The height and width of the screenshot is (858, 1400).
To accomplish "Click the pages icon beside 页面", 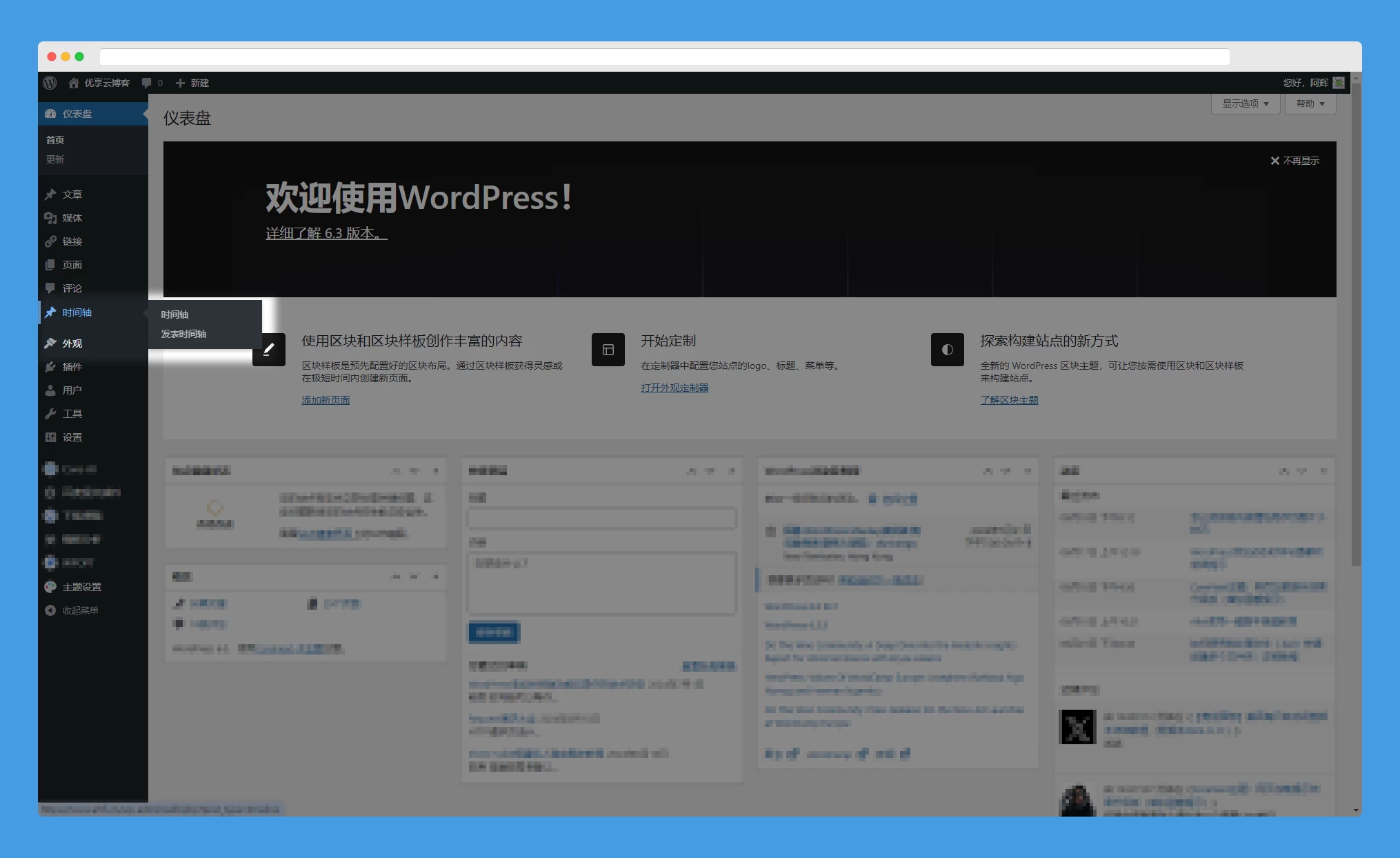I will [50, 265].
